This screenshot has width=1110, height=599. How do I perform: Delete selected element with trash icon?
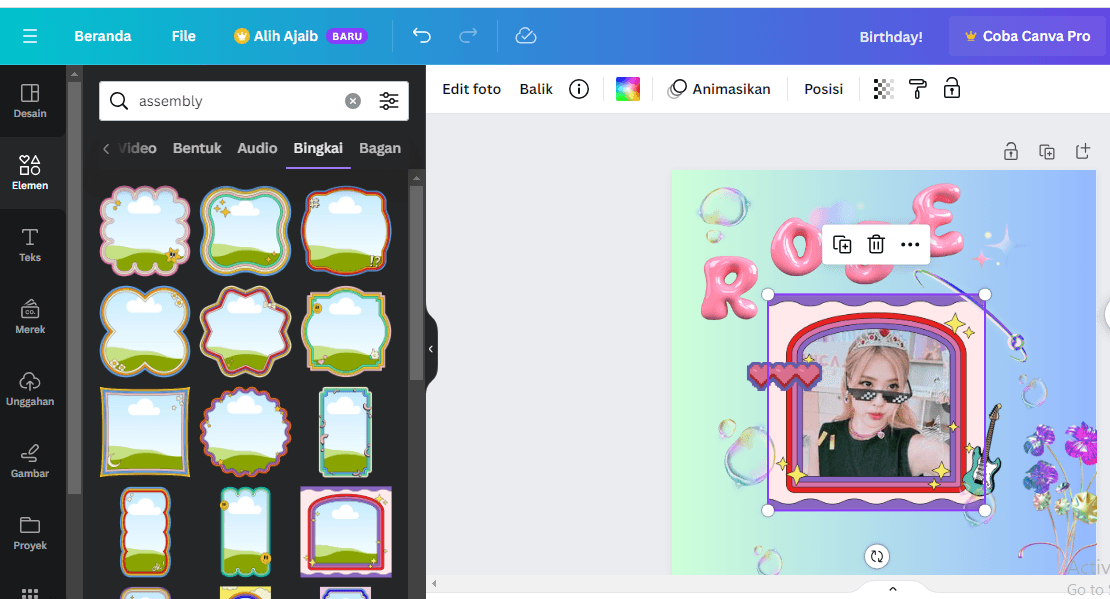876,244
